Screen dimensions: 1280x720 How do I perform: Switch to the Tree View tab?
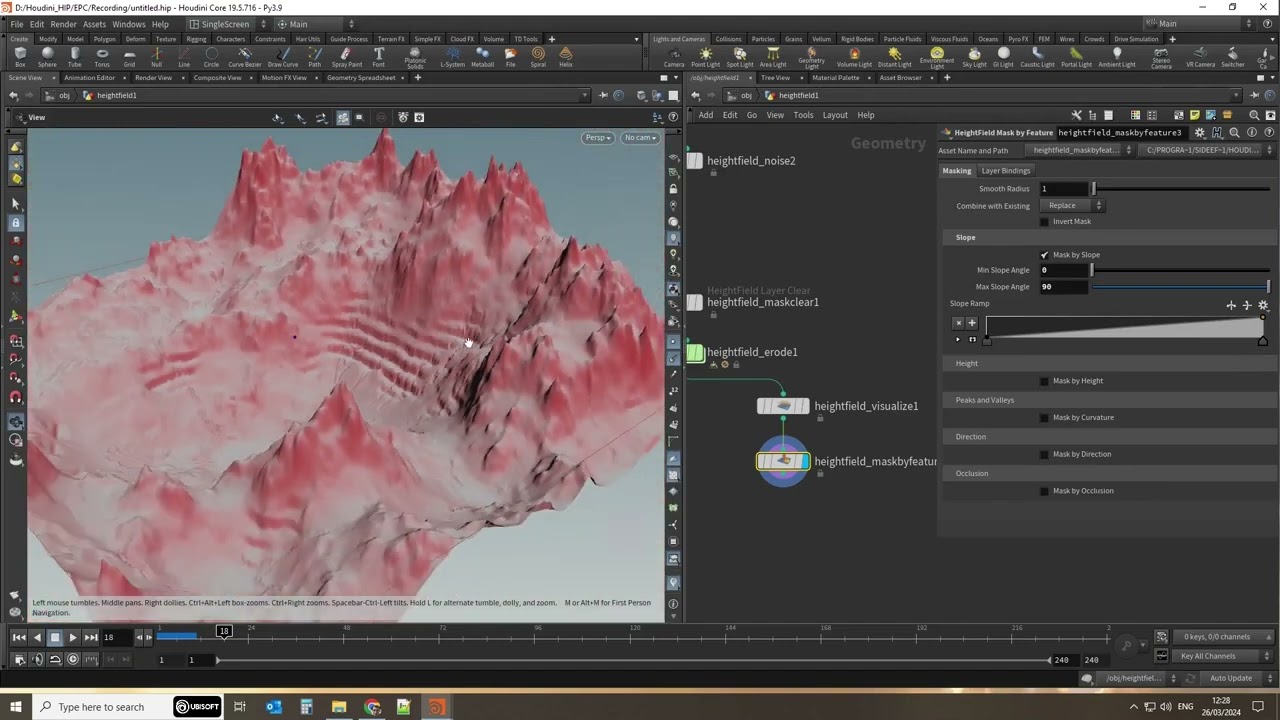tap(775, 77)
